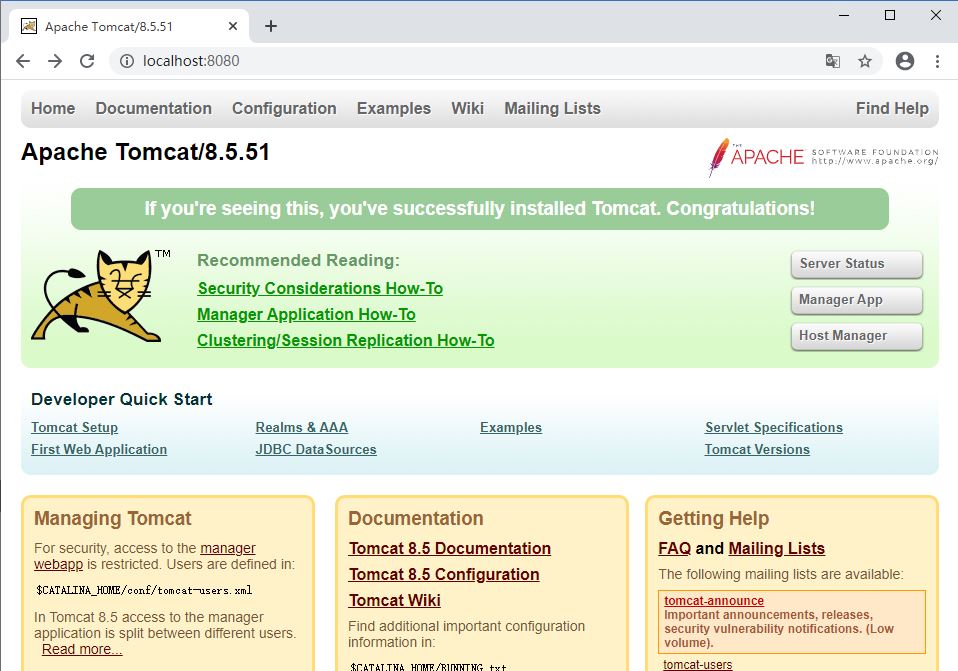Click the successful install congratulations banner
Viewport: 958px width, 671px height.
(480, 209)
